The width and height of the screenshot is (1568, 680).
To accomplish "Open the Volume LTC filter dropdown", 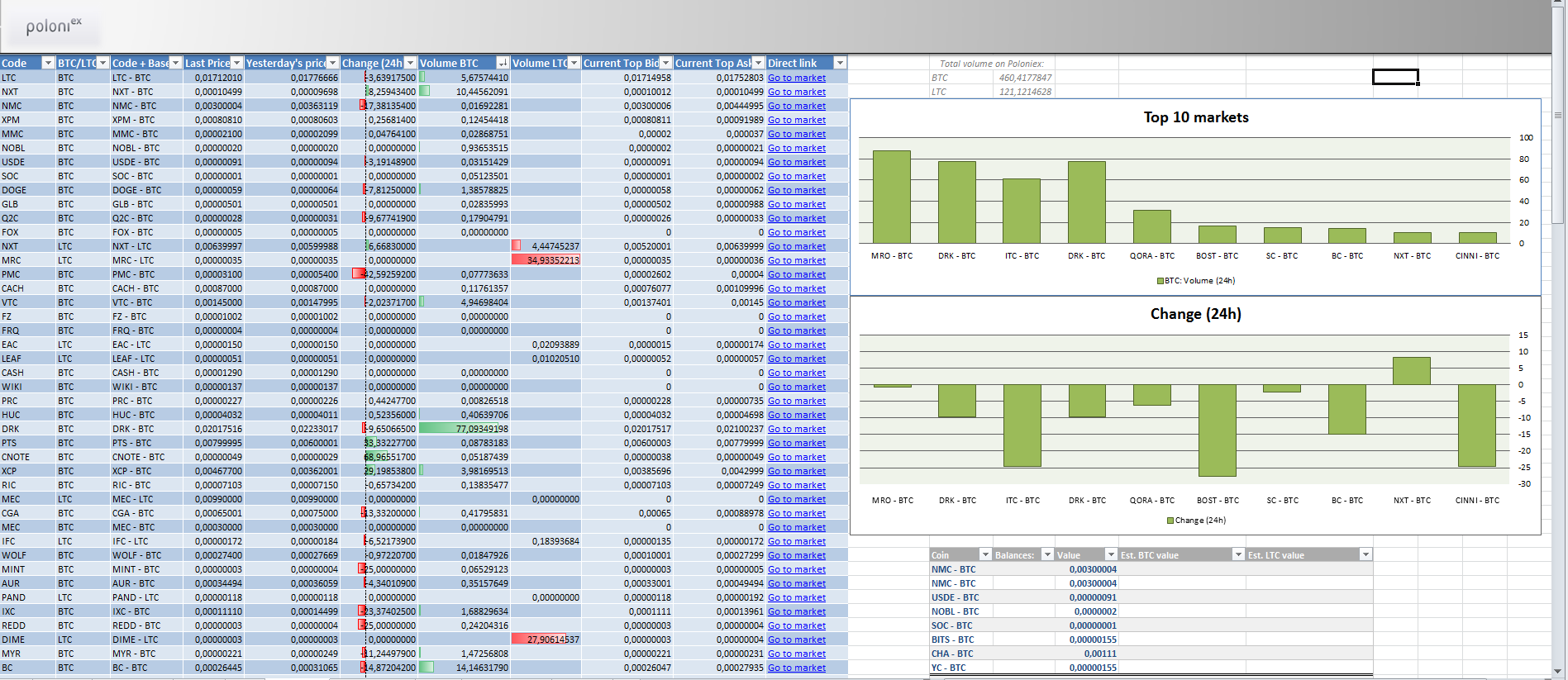I will click(574, 63).
